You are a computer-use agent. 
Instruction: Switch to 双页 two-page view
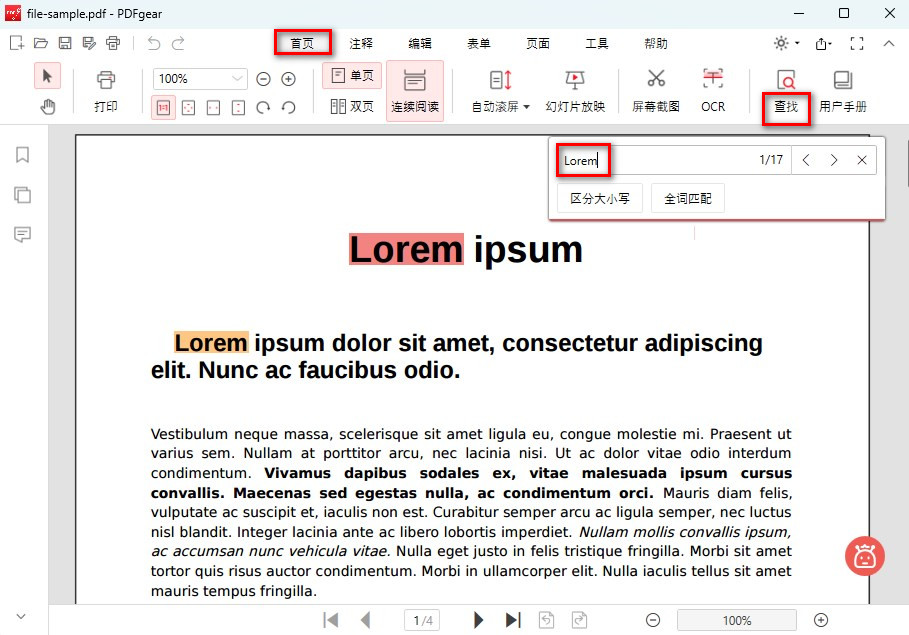tap(352, 104)
